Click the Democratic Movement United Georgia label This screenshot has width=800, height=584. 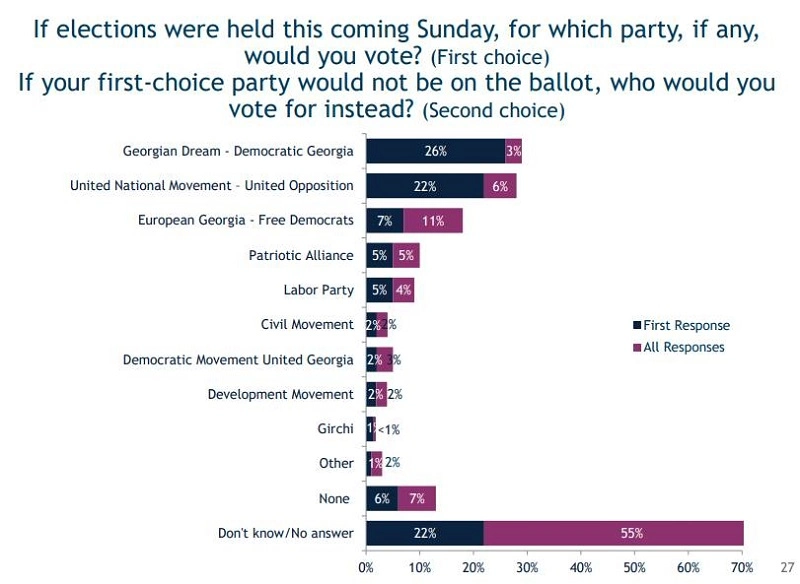pos(238,360)
